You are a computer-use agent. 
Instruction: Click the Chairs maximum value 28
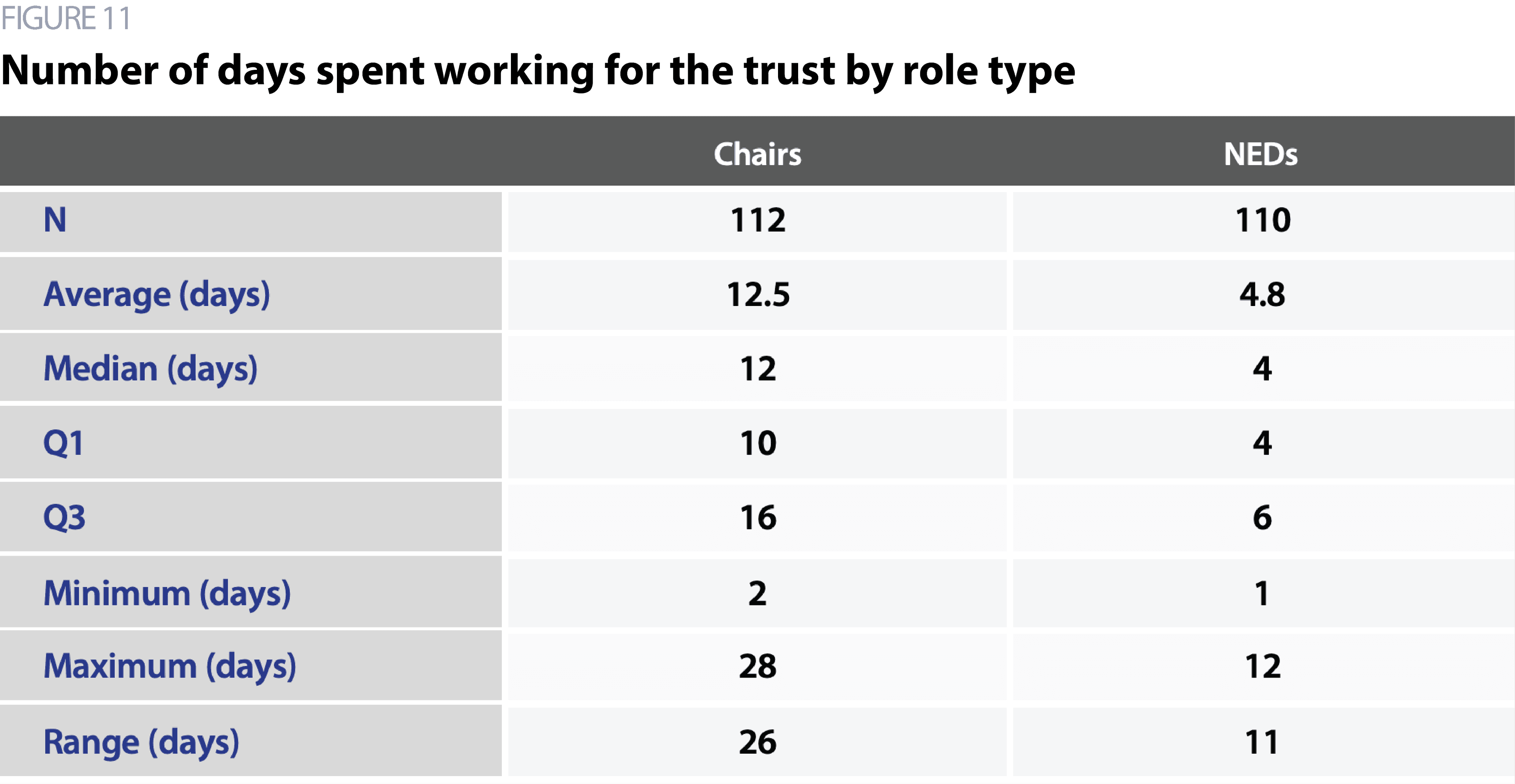[x=757, y=666]
